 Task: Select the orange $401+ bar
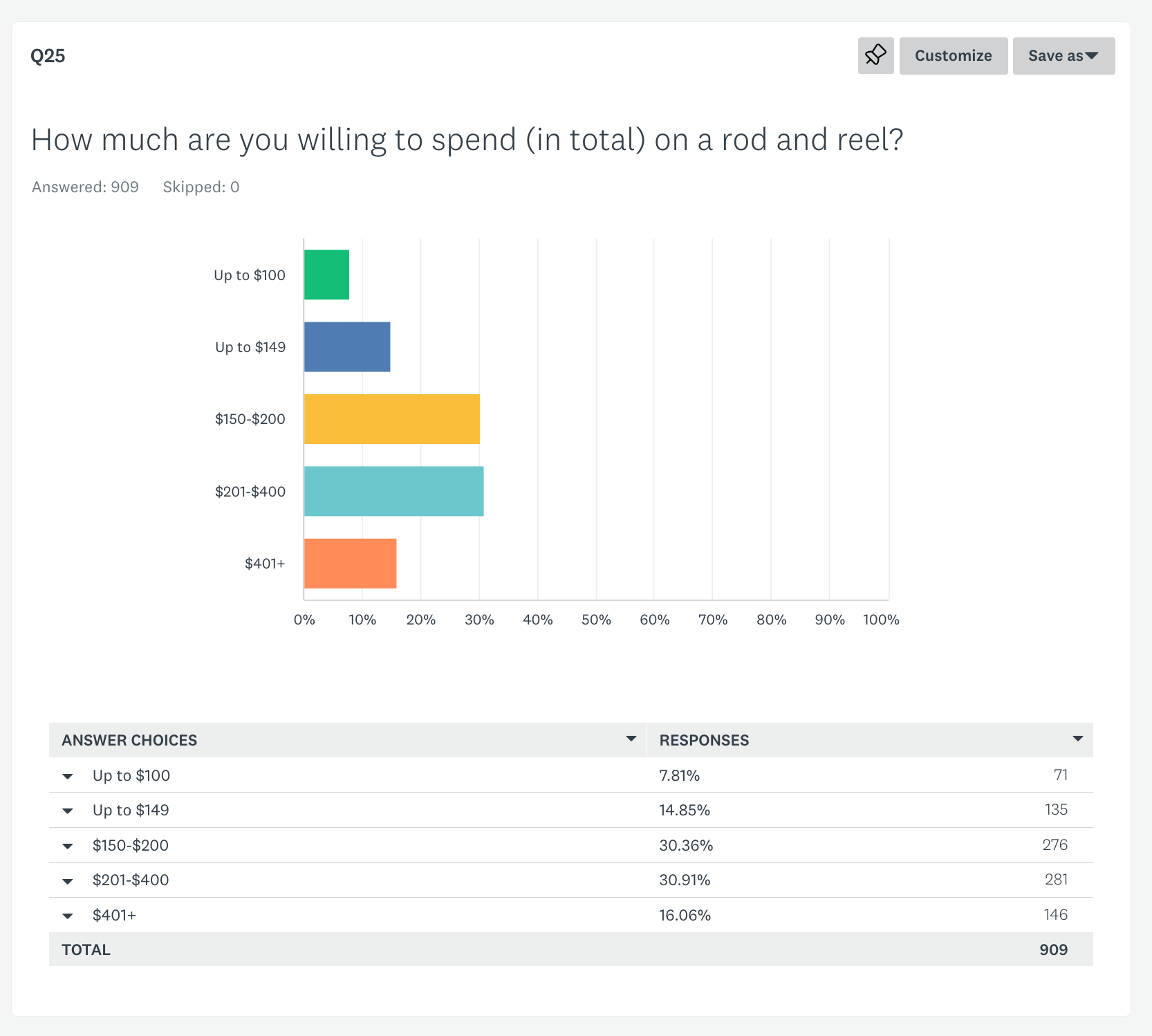351,563
